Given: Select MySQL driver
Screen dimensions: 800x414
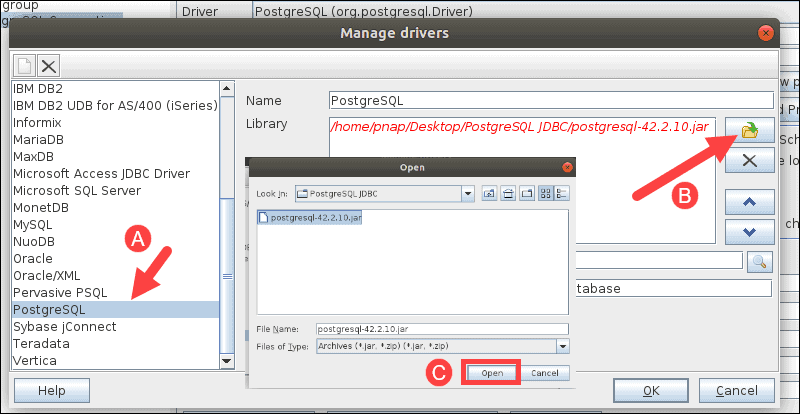Looking at the screenshot, I should pos(115,225).
